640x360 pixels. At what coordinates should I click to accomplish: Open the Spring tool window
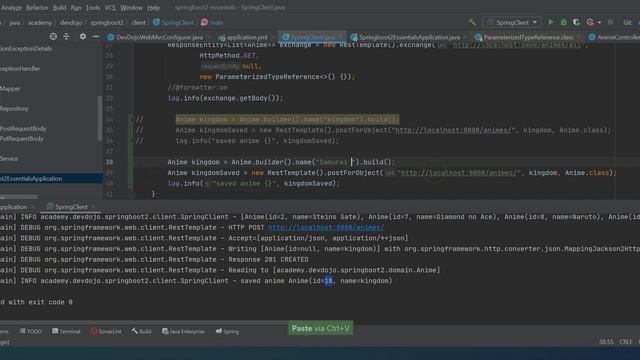coord(227,331)
